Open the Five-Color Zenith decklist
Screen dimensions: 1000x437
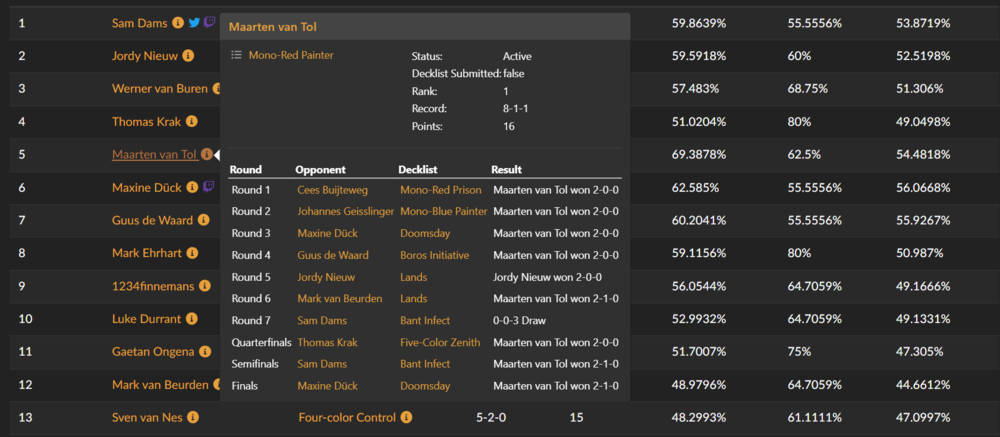tap(440, 342)
